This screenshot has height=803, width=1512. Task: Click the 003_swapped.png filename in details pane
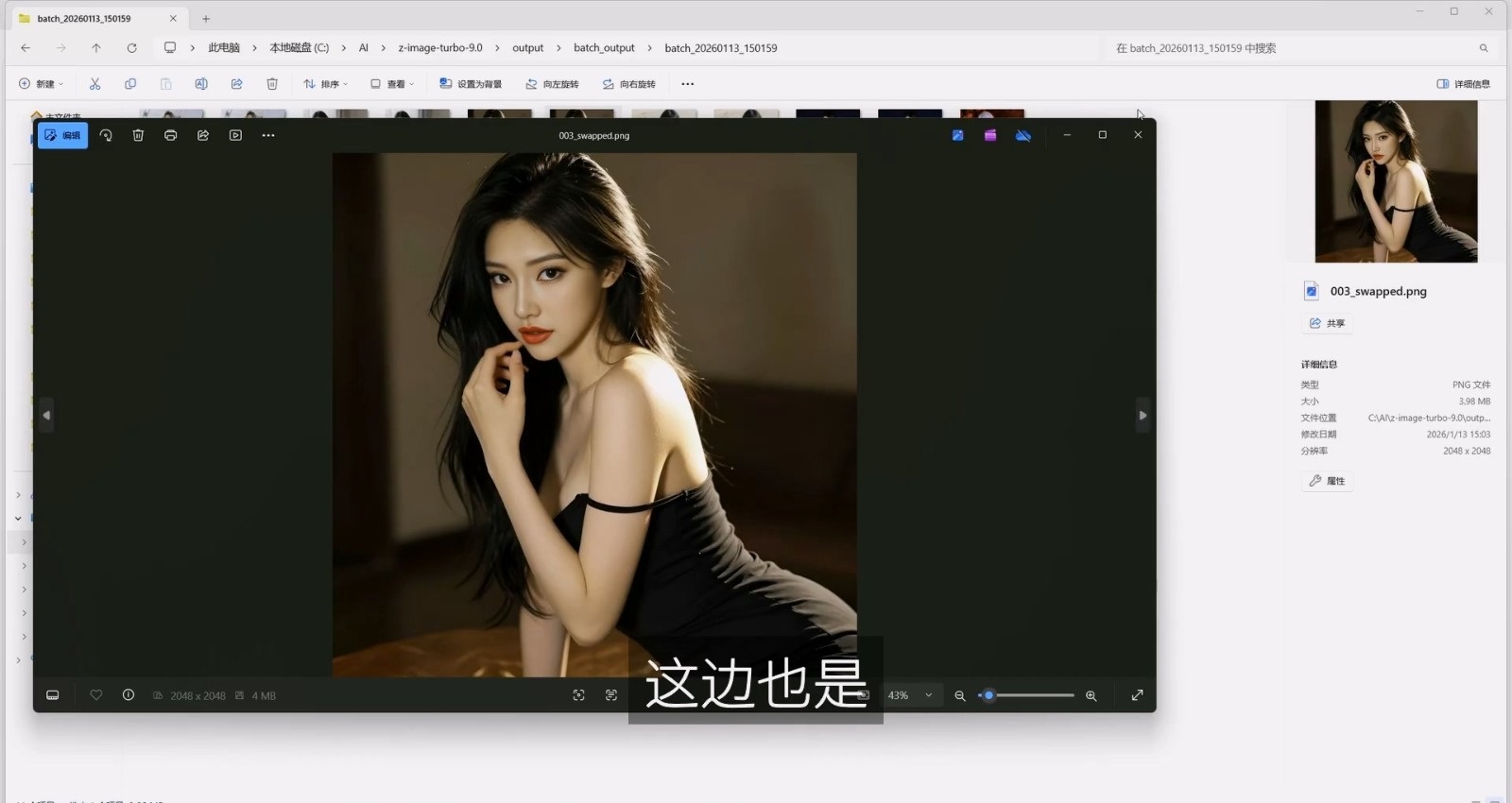1379,291
